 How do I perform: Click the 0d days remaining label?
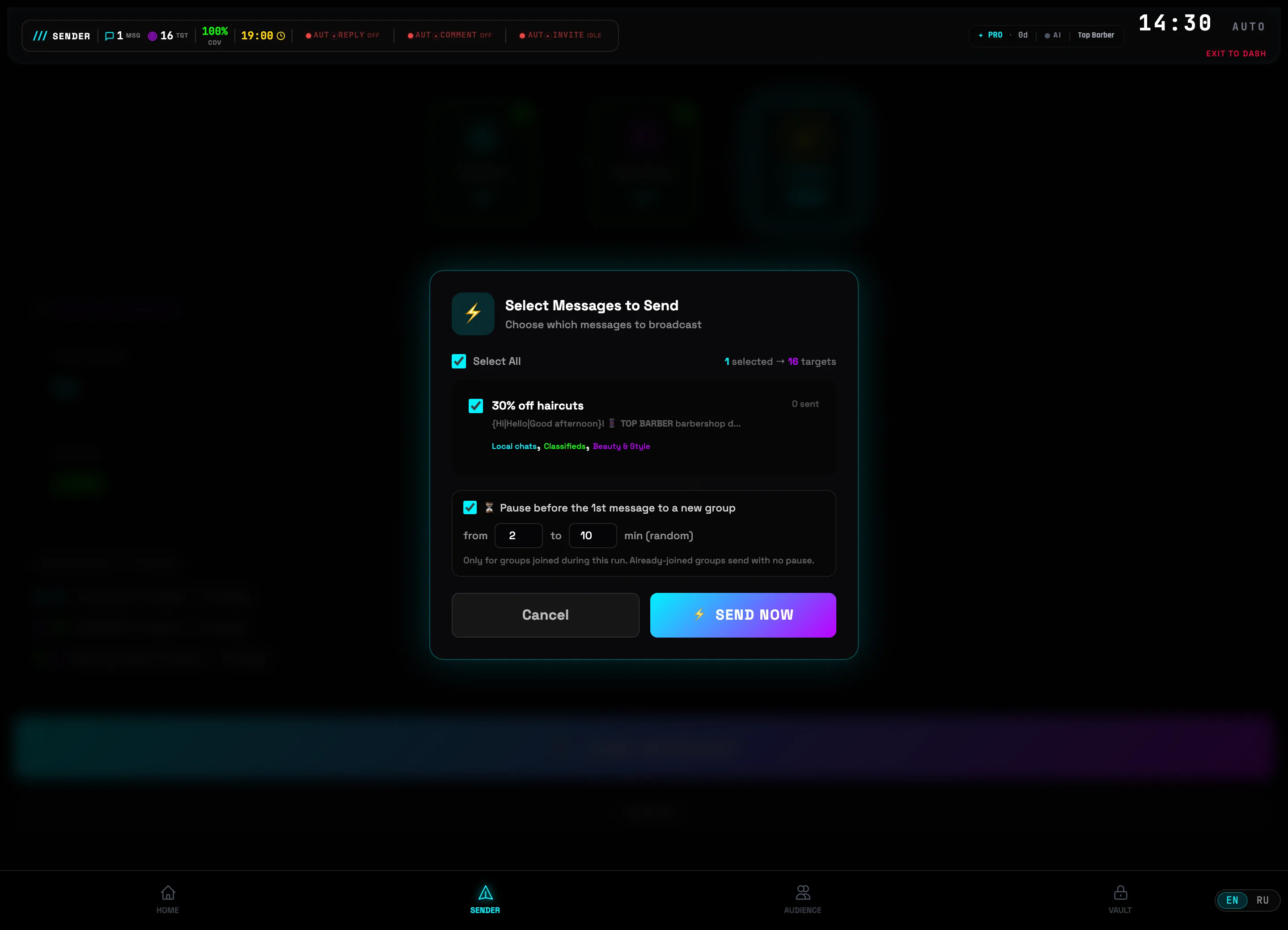[x=1023, y=35]
